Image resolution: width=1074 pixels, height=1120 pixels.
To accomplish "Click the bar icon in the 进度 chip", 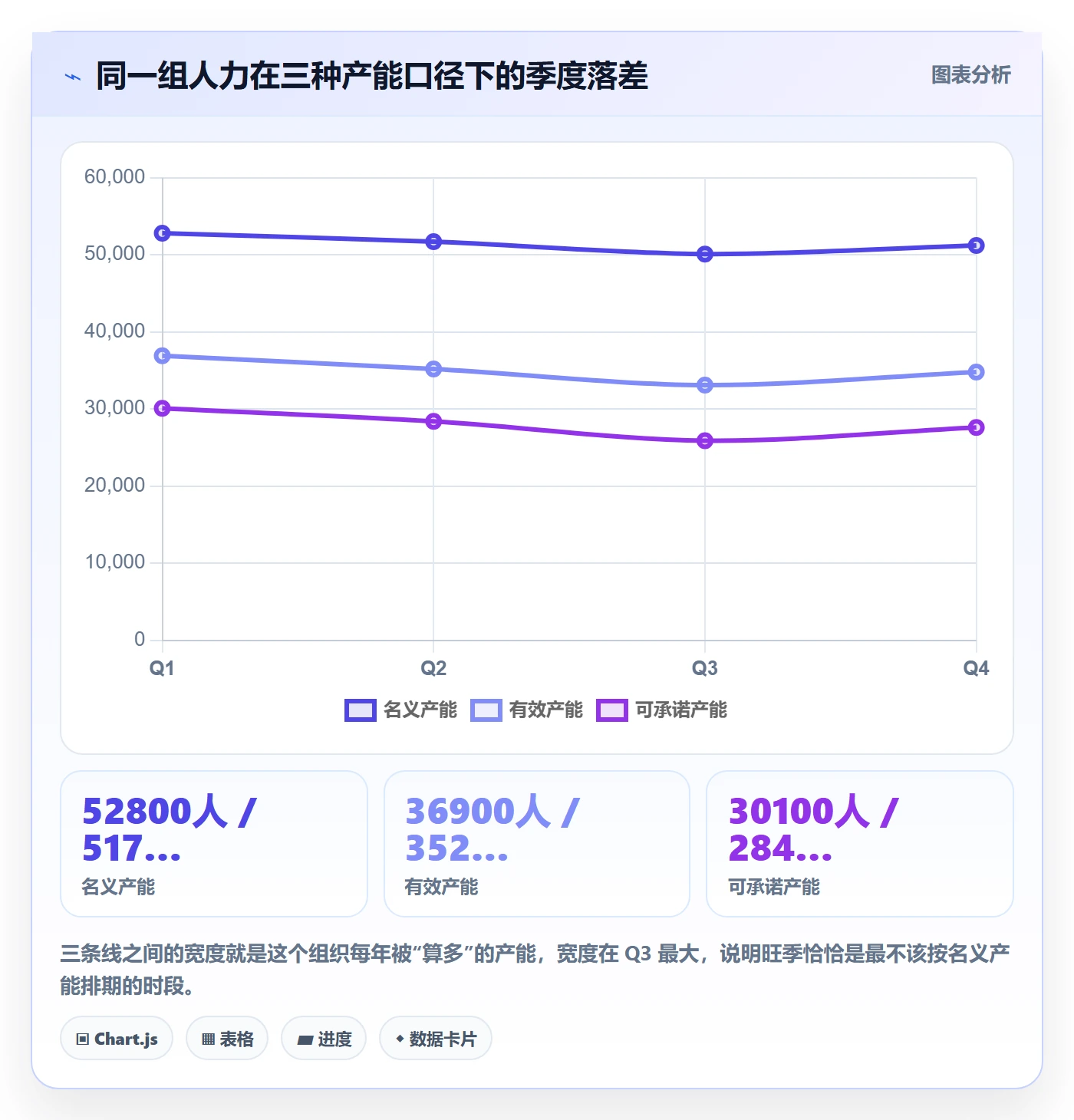I will coord(305,1040).
